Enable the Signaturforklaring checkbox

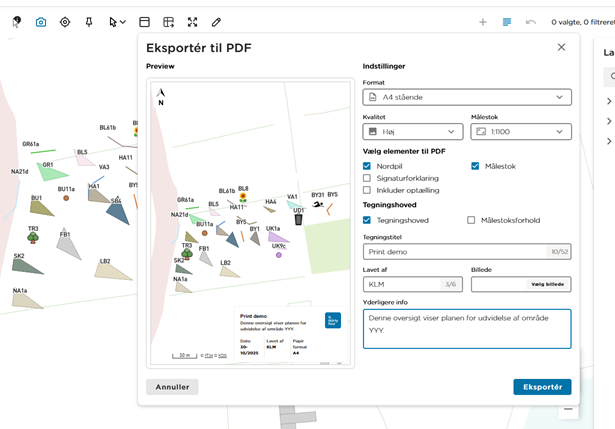point(367,178)
